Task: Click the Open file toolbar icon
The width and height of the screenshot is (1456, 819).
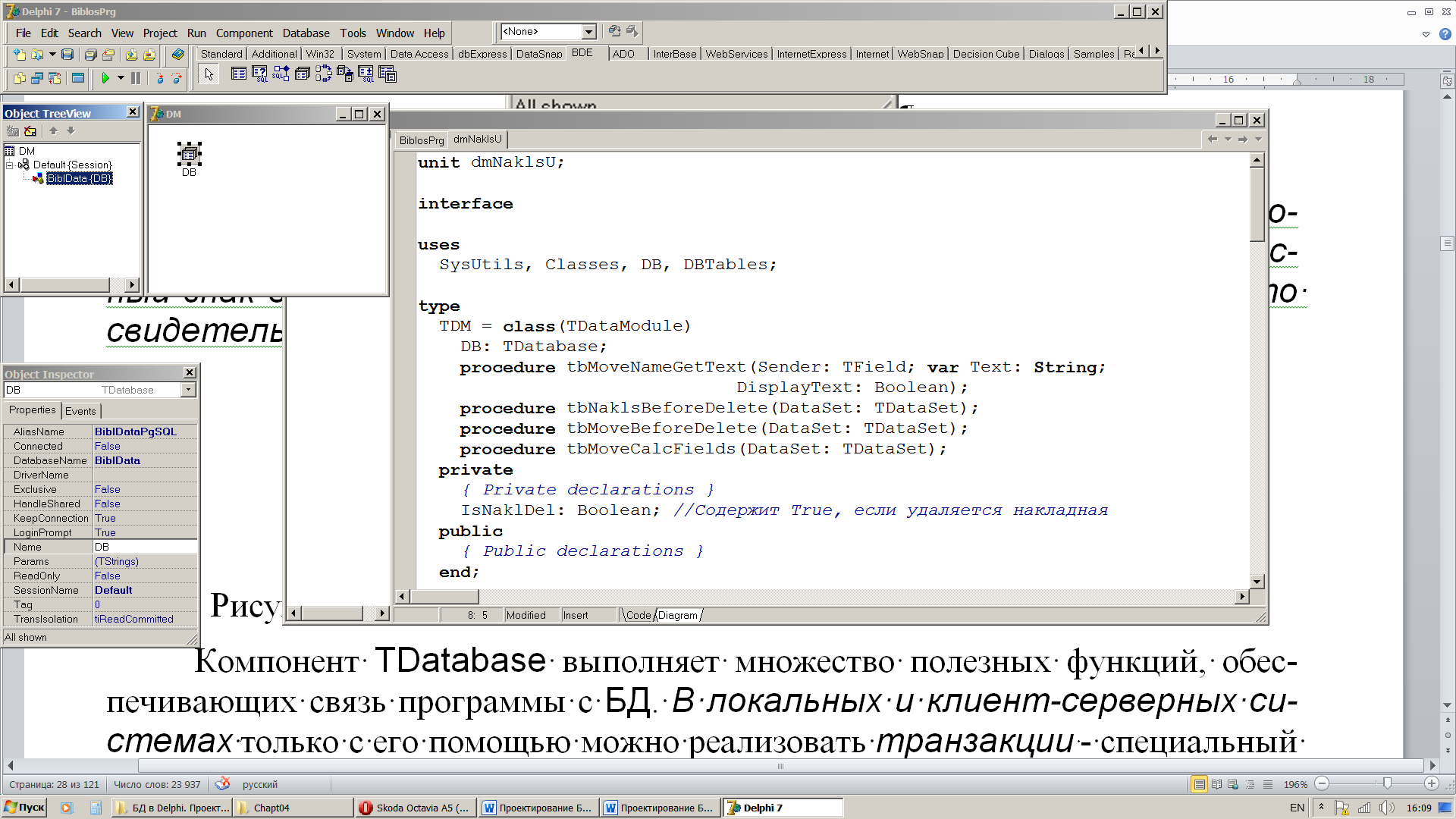Action: [36, 55]
